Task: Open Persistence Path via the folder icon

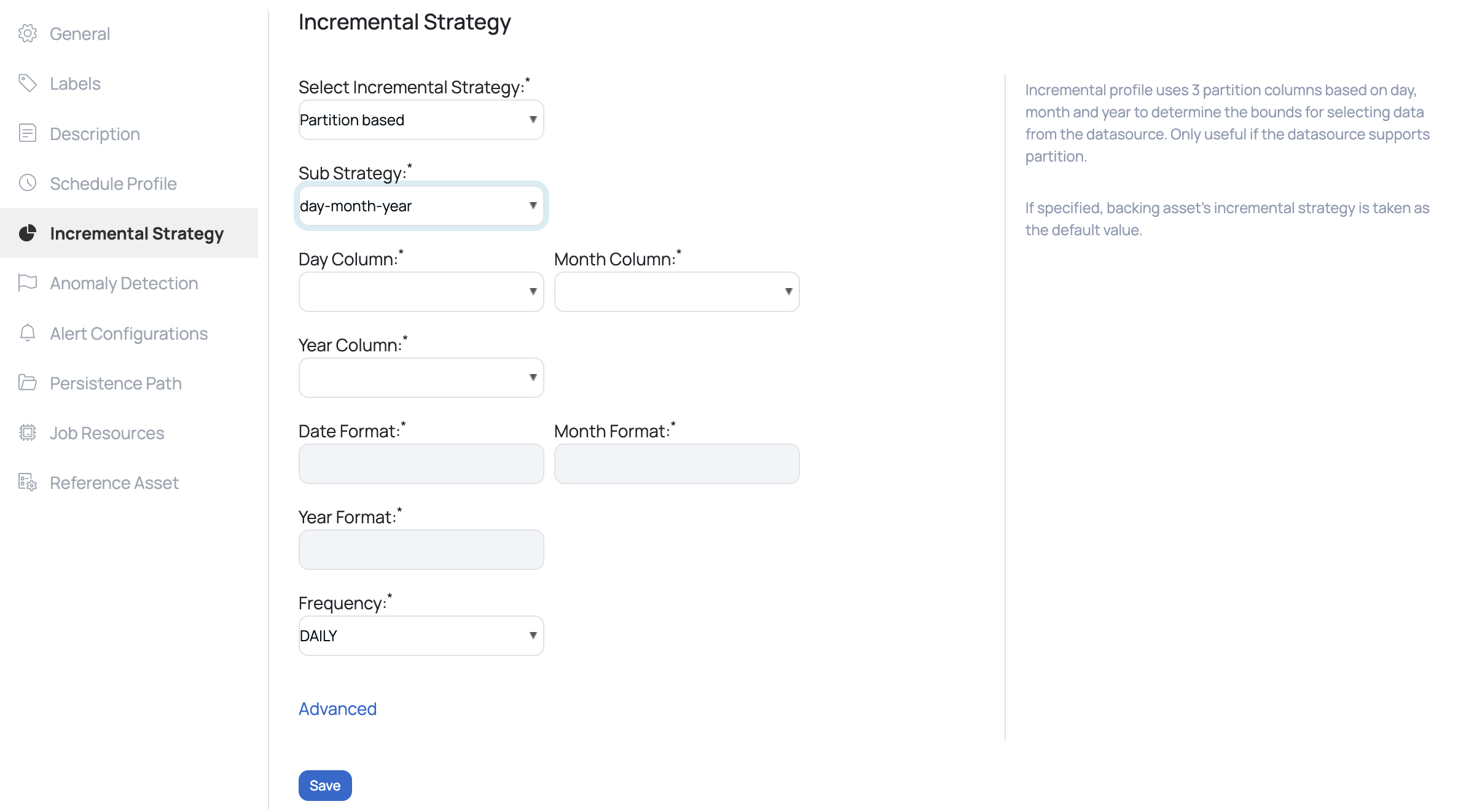Action: coord(28,383)
